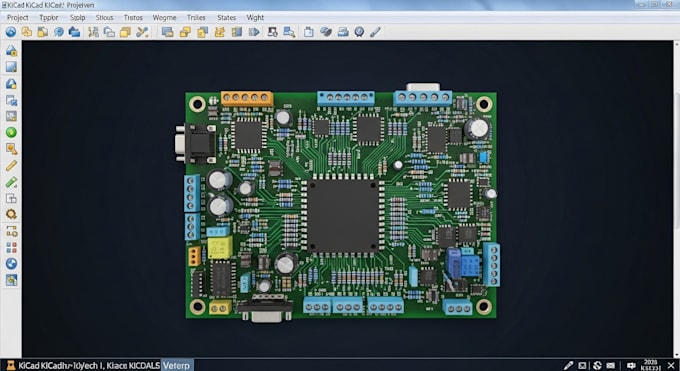This screenshot has width=680, height=371.
Task: Click the printer-like toolbar icon
Action: click(343, 32)
